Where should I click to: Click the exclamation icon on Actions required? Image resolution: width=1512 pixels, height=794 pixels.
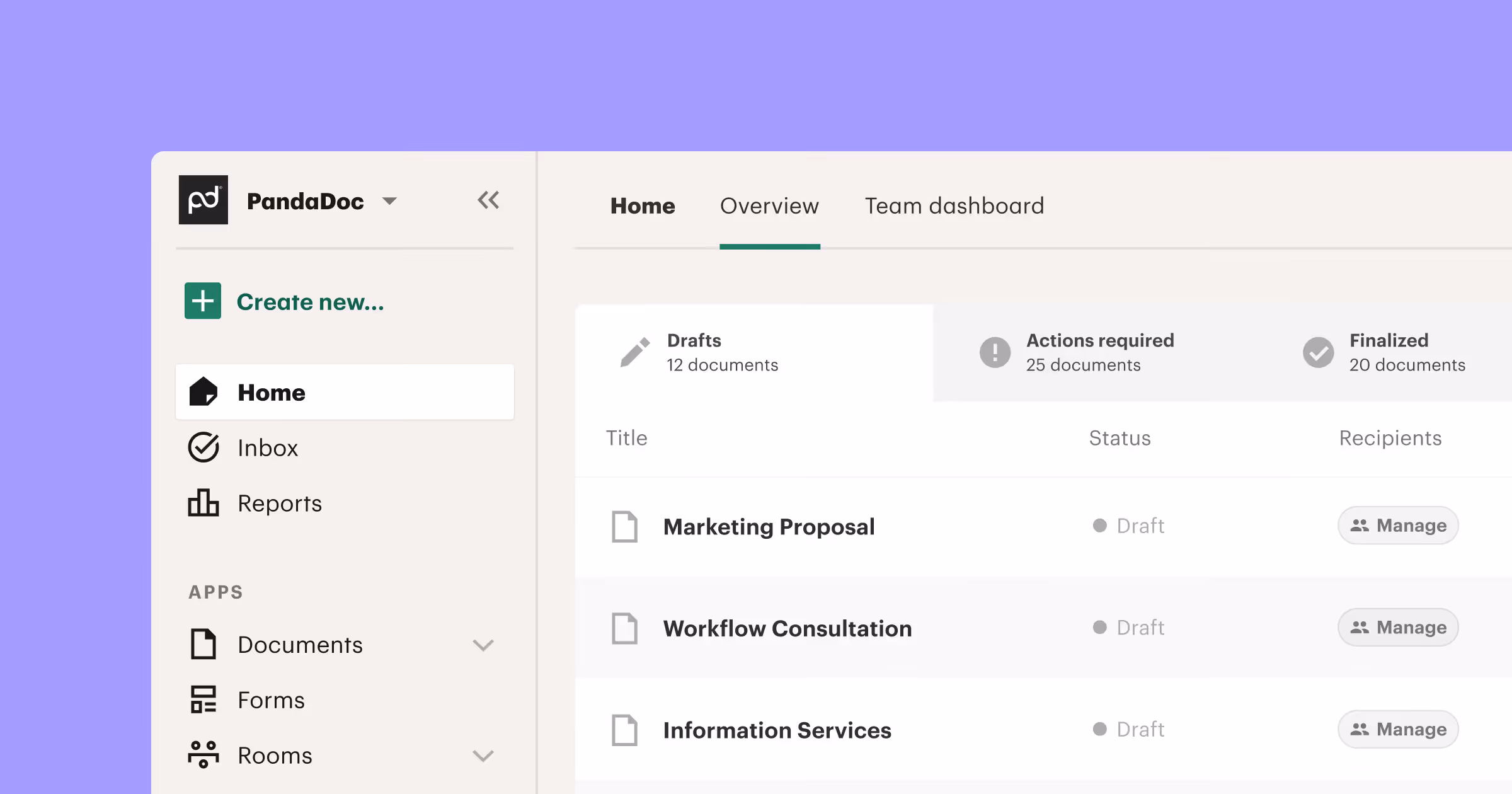tap(994, 352)
